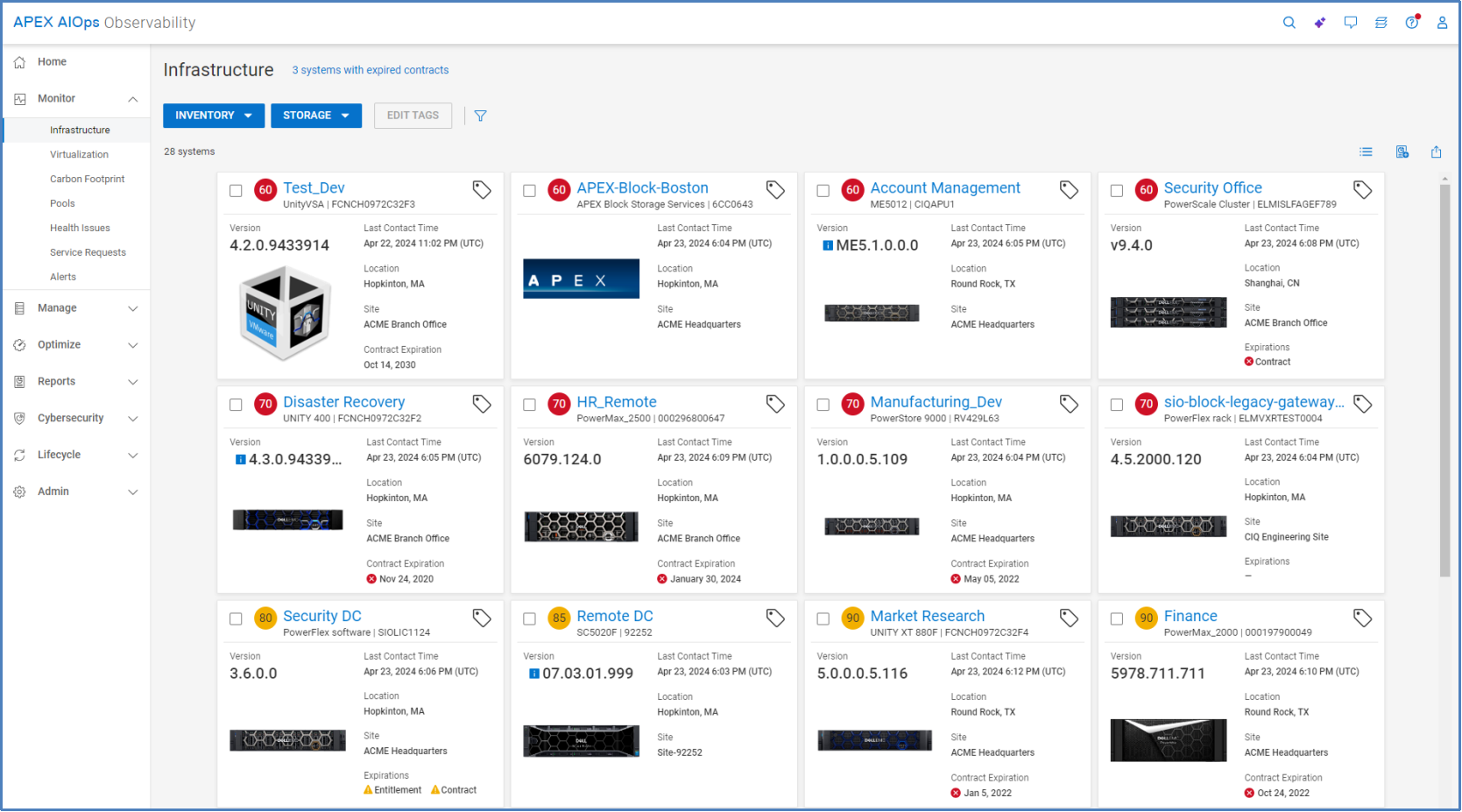Viewport: 1462px width, 812px height.
Task: Select the APEX-Block-Boston checkbox
Action: 529,191
